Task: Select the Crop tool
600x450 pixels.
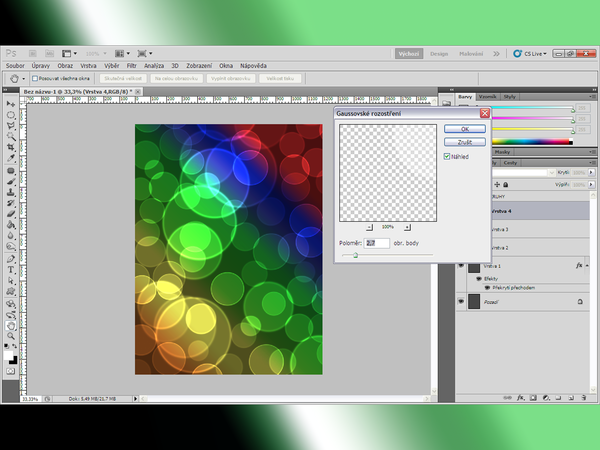Action: tap(11, 147)
